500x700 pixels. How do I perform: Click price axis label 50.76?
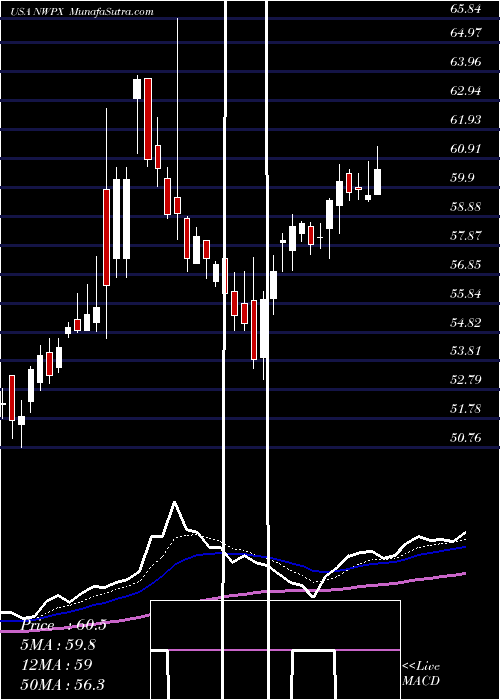(x=466, y=438)
